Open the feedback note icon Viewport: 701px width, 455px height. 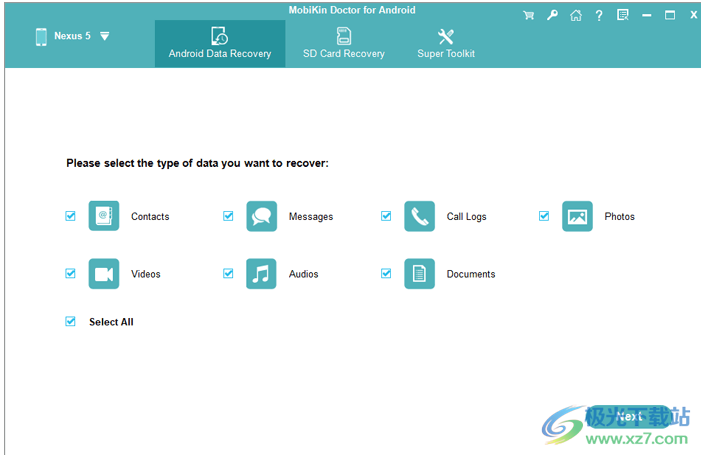click(x=622, y=15)
